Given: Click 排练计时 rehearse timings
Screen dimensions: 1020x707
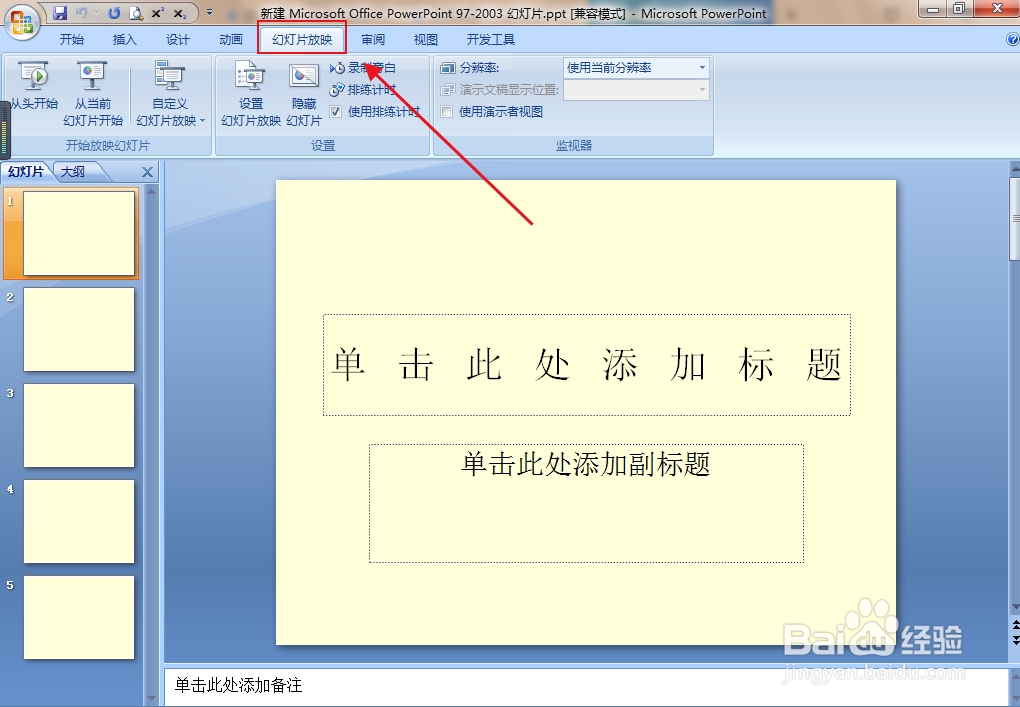Looking at the screenshot, I should [363, 90].
